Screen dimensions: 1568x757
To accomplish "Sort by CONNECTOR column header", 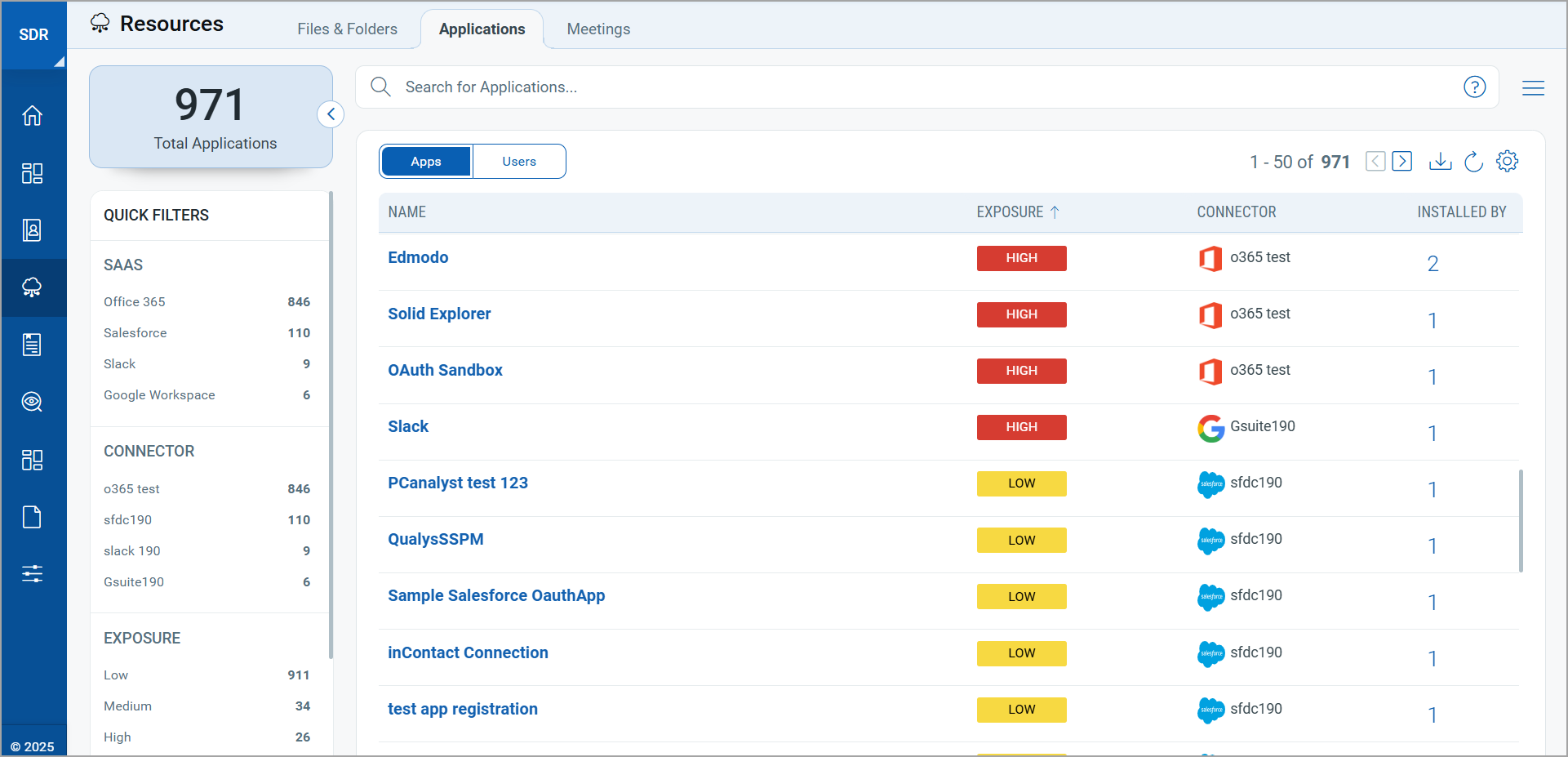I will 1236,212.
